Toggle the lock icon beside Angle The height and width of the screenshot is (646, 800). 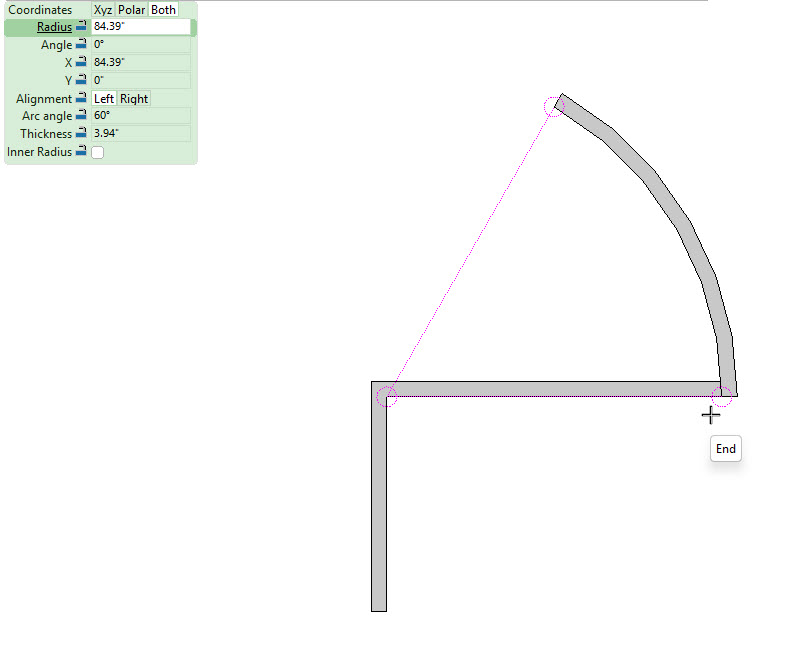(x=81, y=44)
